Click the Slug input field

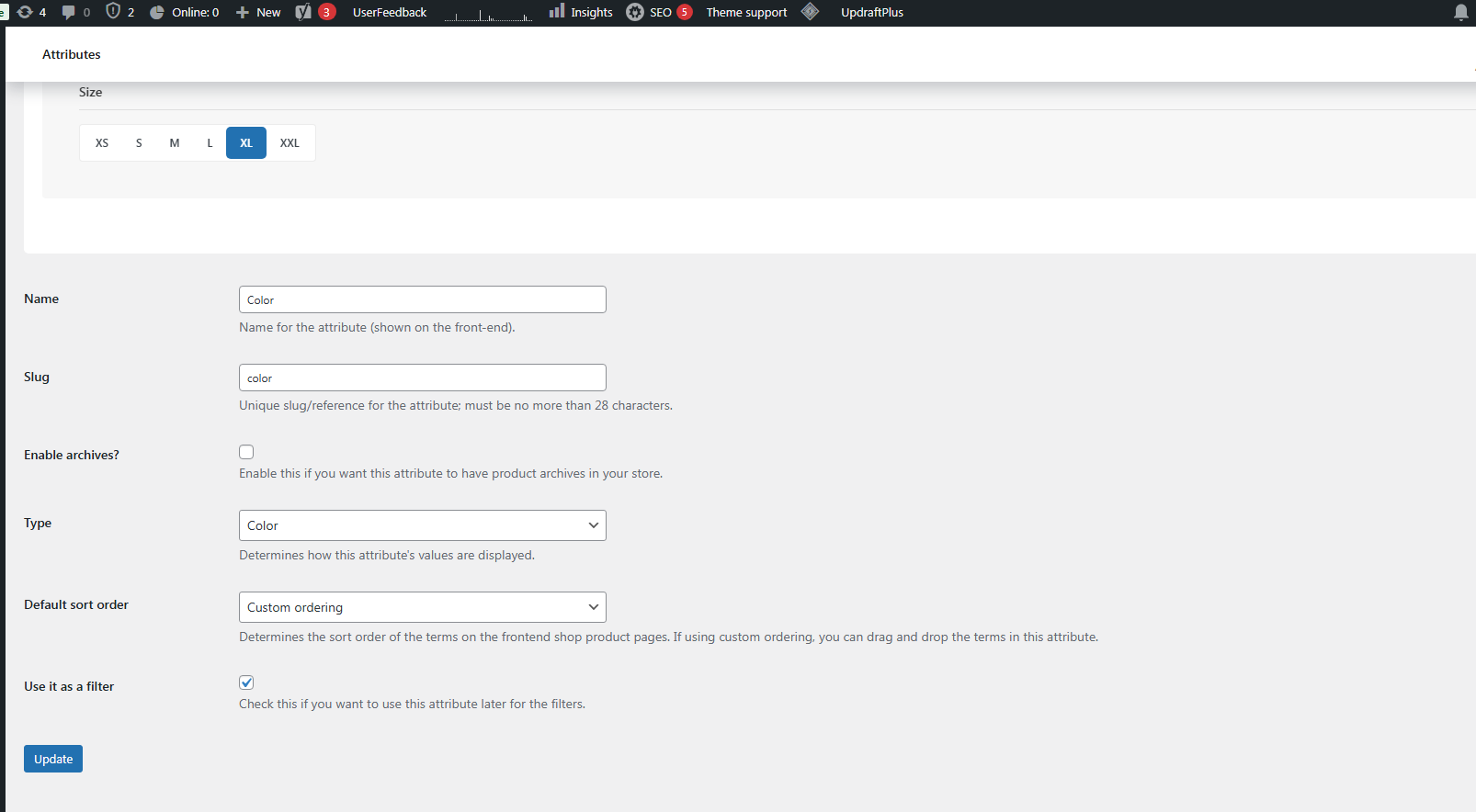[423, 378]
